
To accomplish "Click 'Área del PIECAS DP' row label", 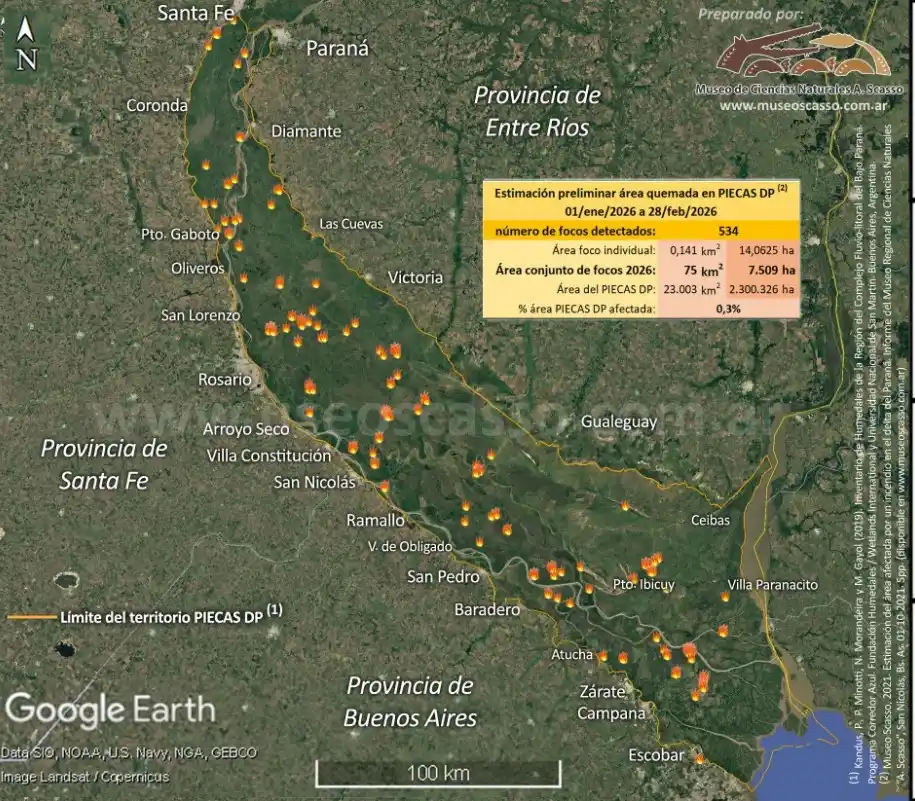I will (x=606, y=289).
